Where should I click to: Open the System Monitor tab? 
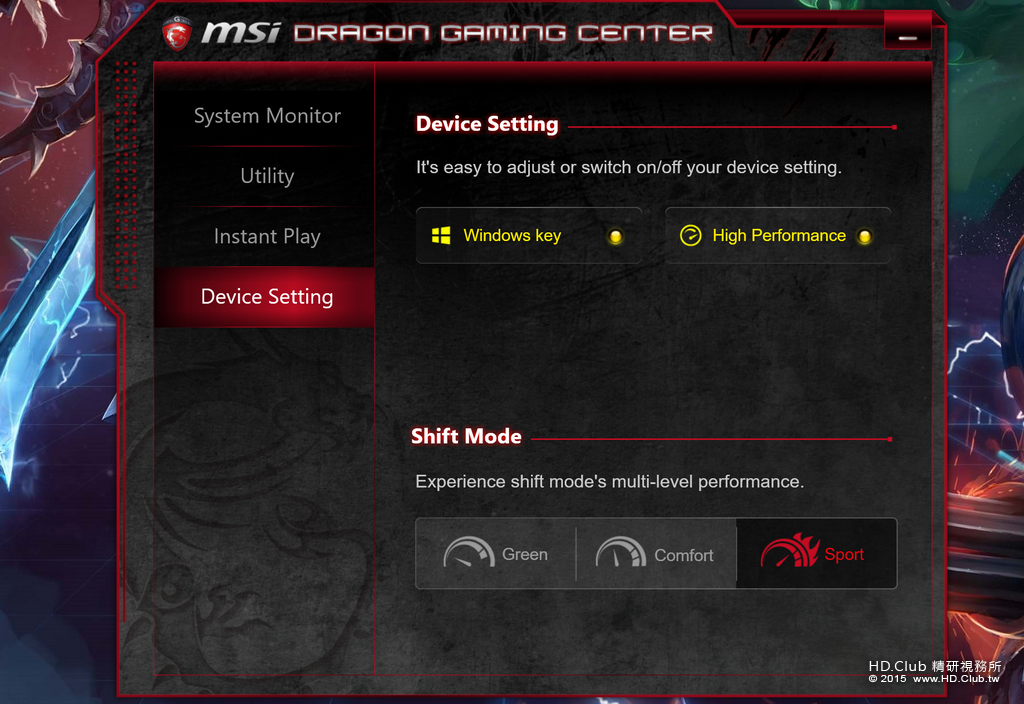point(267,116)
